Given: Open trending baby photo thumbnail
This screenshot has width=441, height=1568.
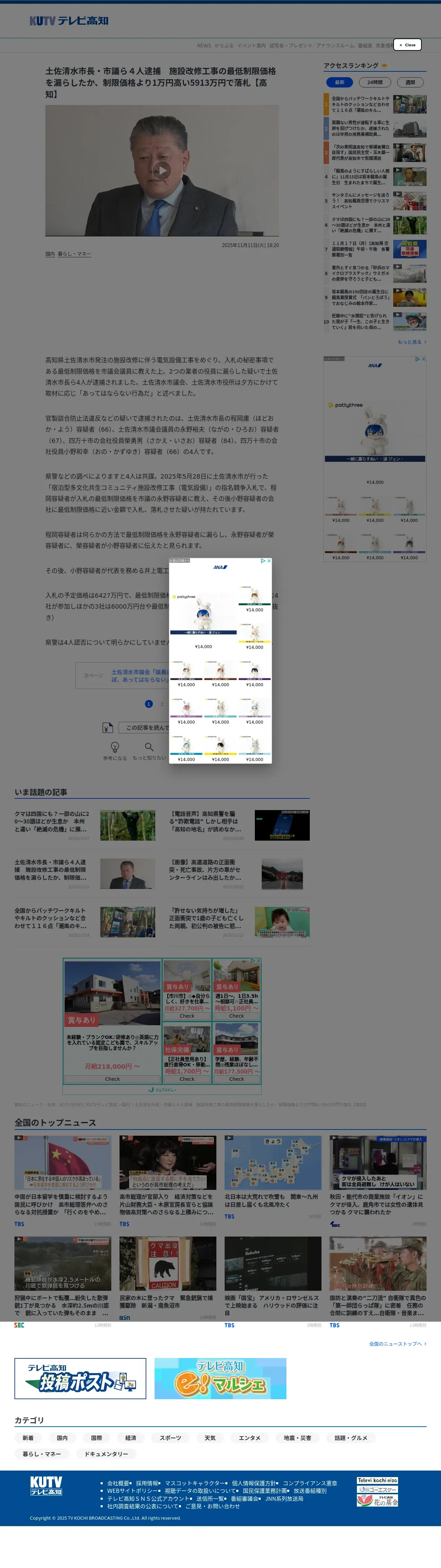Looking at the screenshot, I should (x=282, y=922).
